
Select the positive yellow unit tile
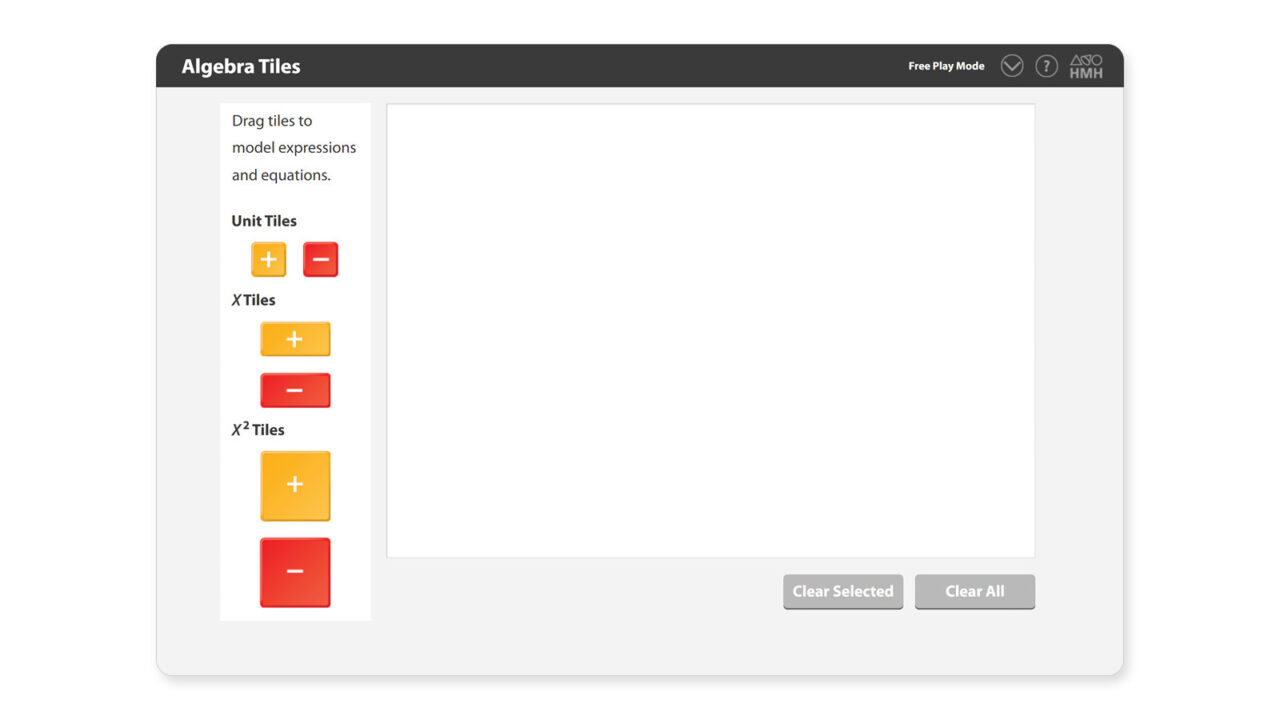269,260
